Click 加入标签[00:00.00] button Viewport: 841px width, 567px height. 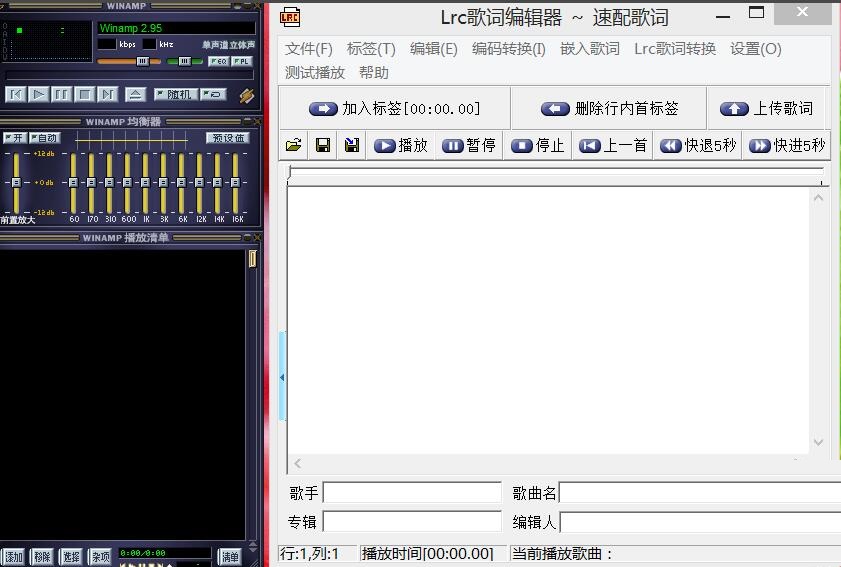pos(395,109)
